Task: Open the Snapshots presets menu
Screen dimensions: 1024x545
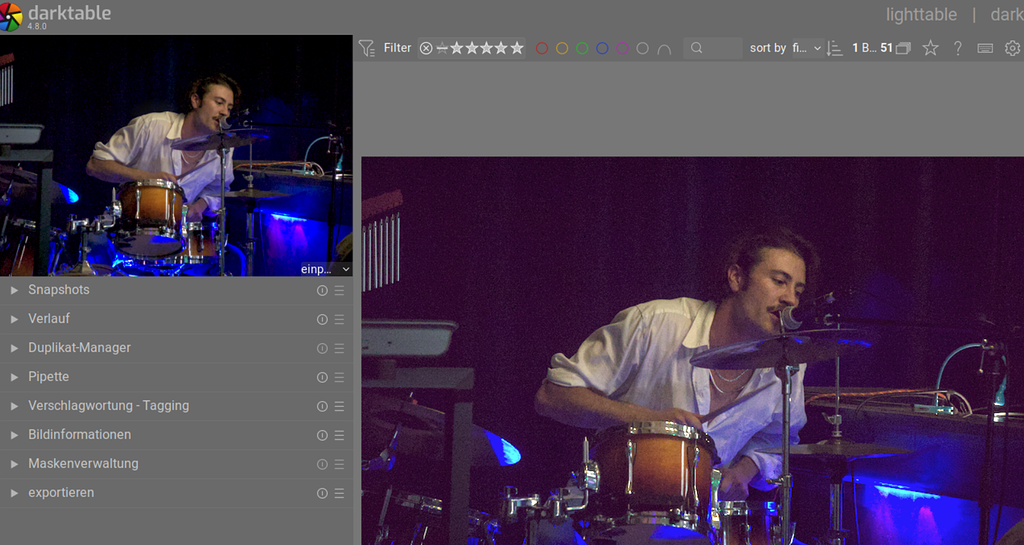Action: (x=340, y=290)
